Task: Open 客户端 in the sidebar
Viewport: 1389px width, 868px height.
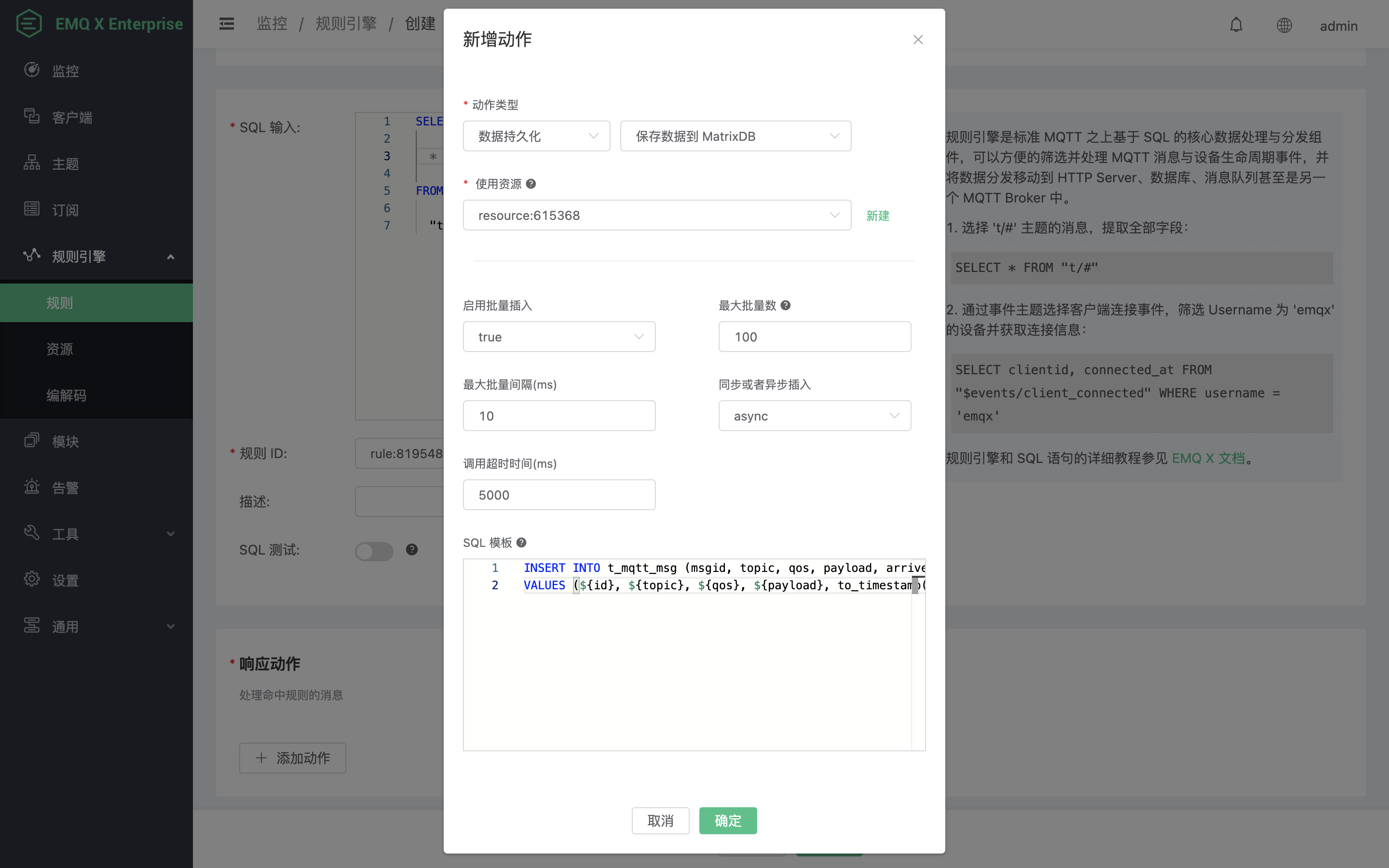Action: (x=72, y=117)
